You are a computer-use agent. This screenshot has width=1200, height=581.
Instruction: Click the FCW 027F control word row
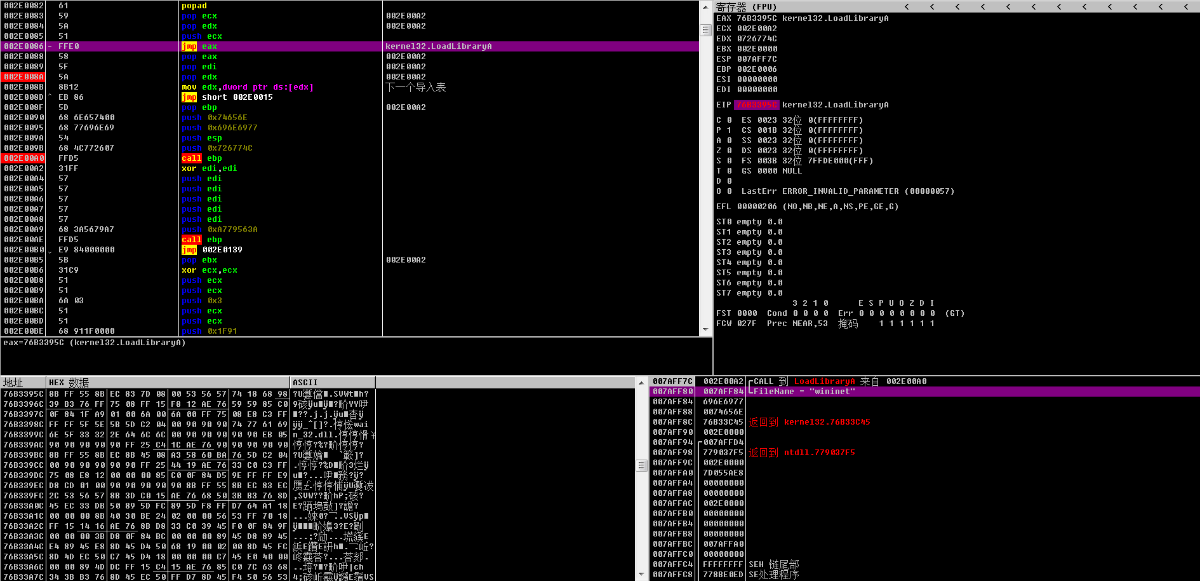(x=826, y=323)
